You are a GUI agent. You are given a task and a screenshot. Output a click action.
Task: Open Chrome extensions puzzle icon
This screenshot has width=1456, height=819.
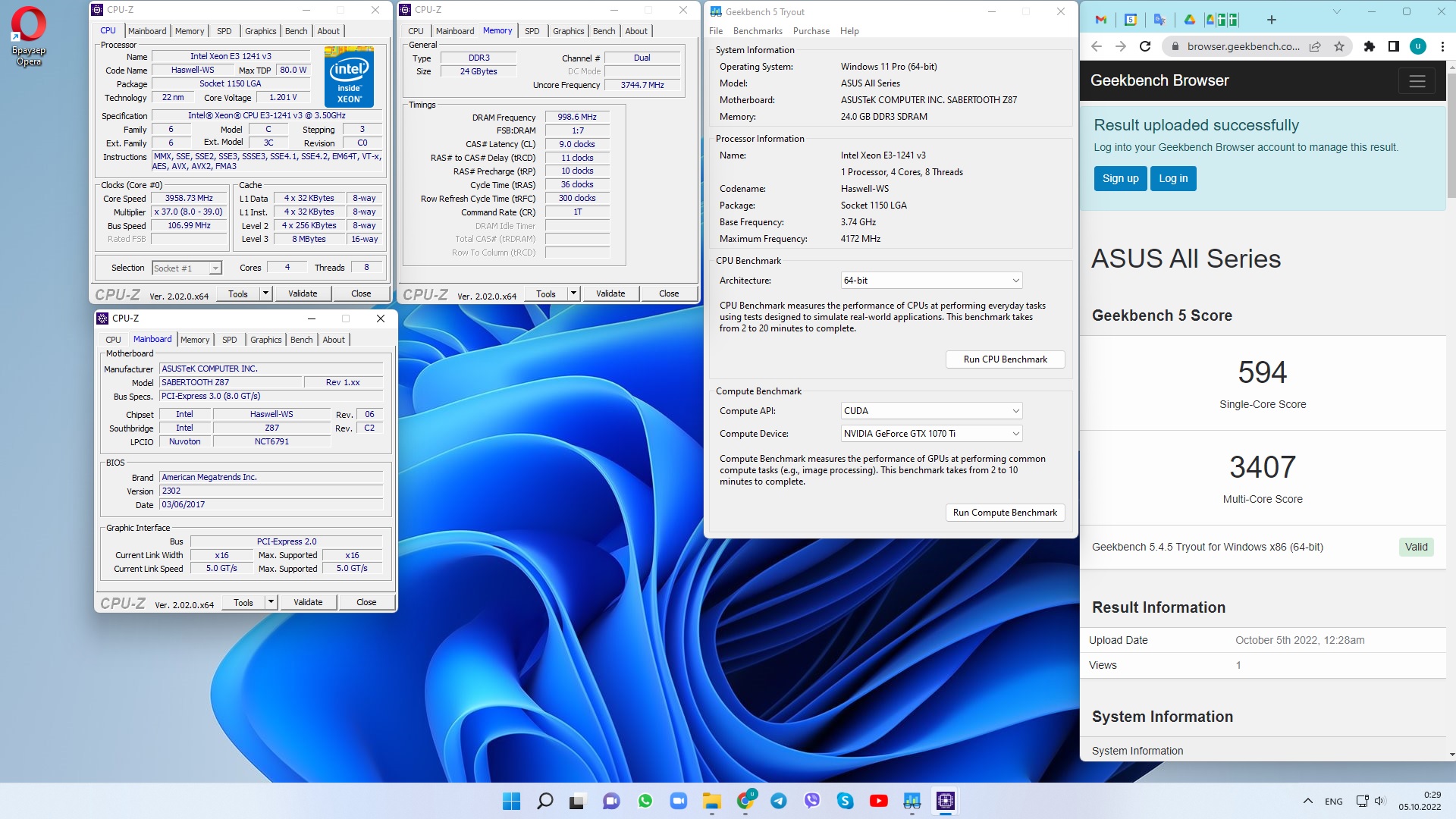pos(1370,46)
